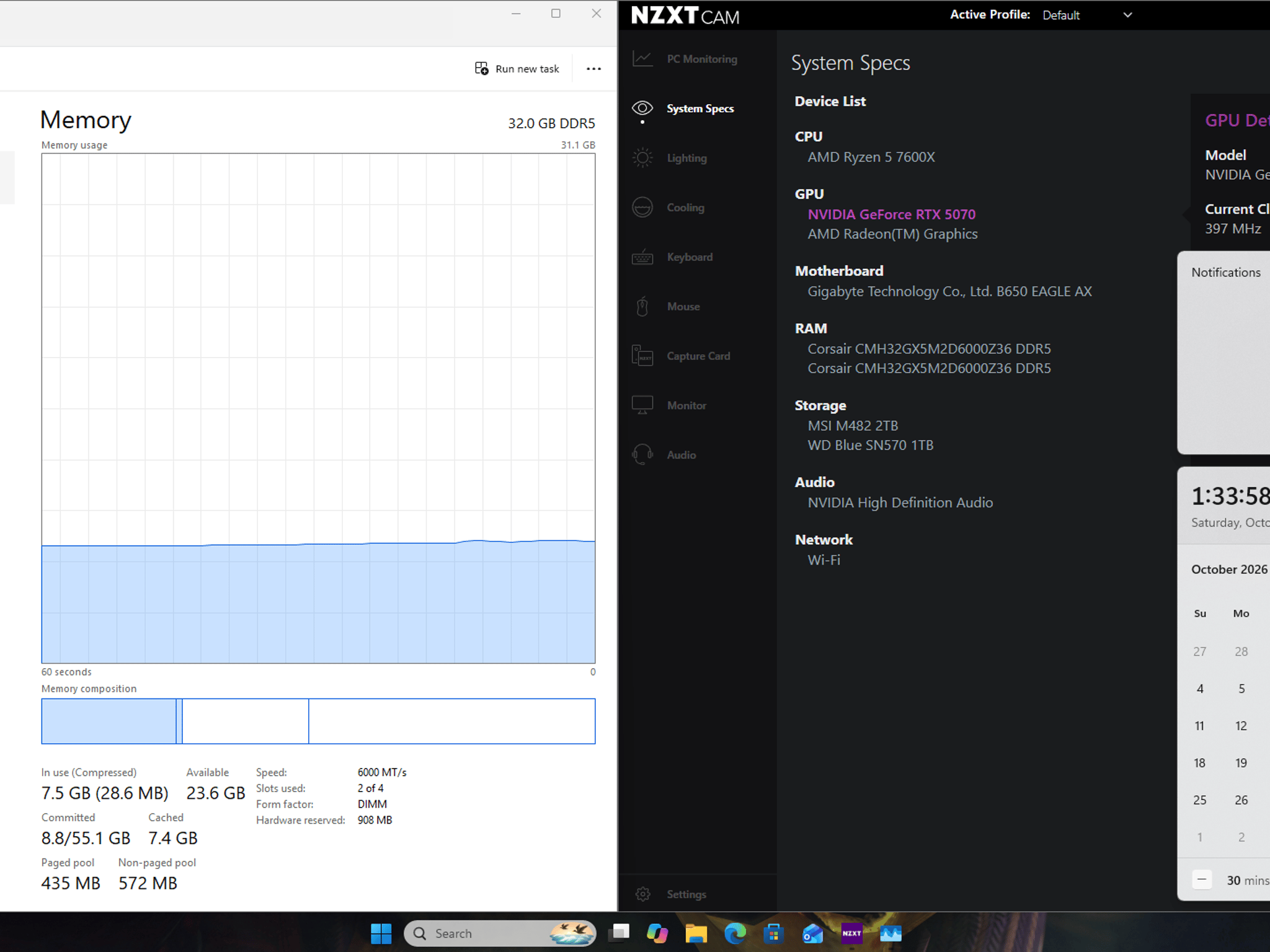Screen dimensions: 1270x952
Task: Open the NZXT CAM taskbar icon
Action: (852, 933)
